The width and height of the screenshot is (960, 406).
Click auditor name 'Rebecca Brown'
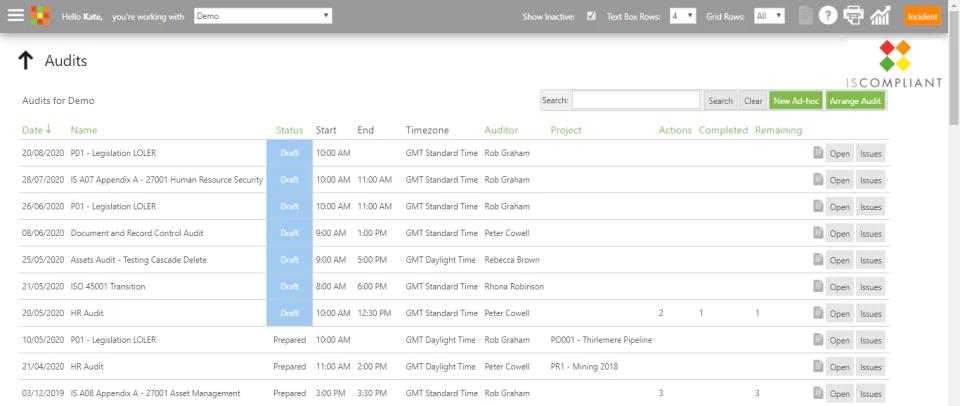pos(512,260)
